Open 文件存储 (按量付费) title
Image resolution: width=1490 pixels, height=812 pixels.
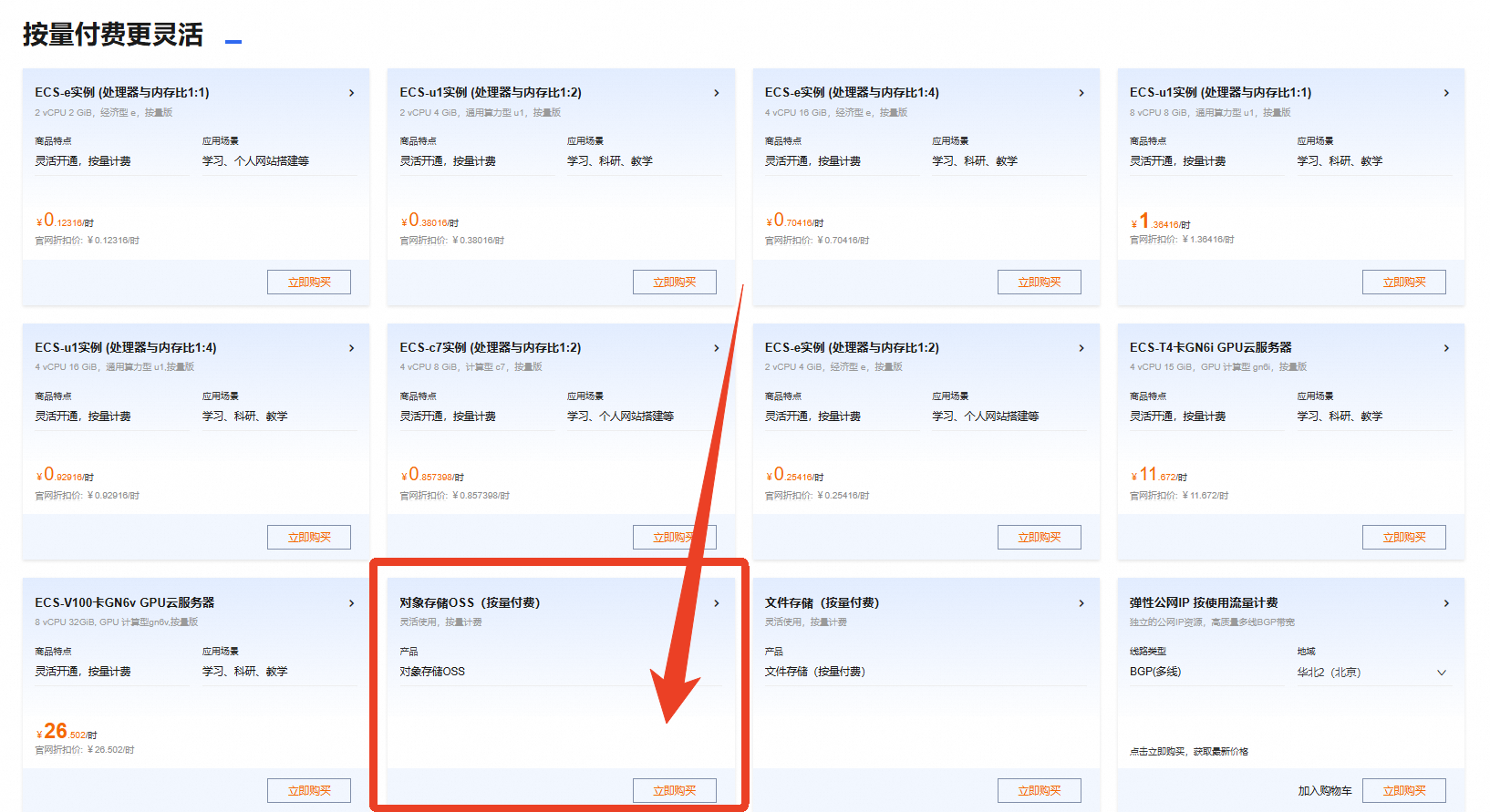pyautogui.click(x=822, y=603)
